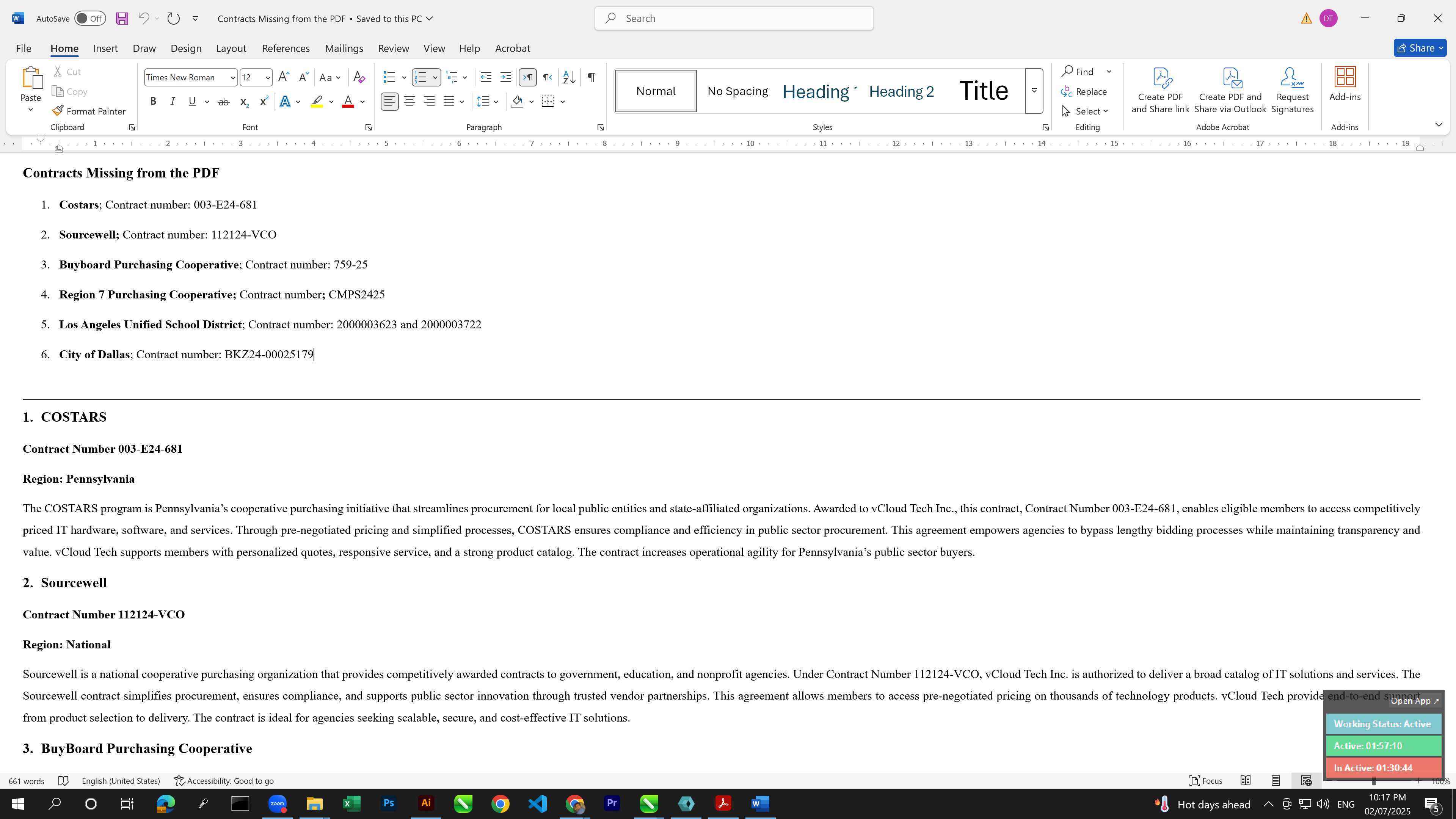Toggle Italic formatting
Image resolution: width=1456 pixels, height=819 pixels.
pos(173,102)
